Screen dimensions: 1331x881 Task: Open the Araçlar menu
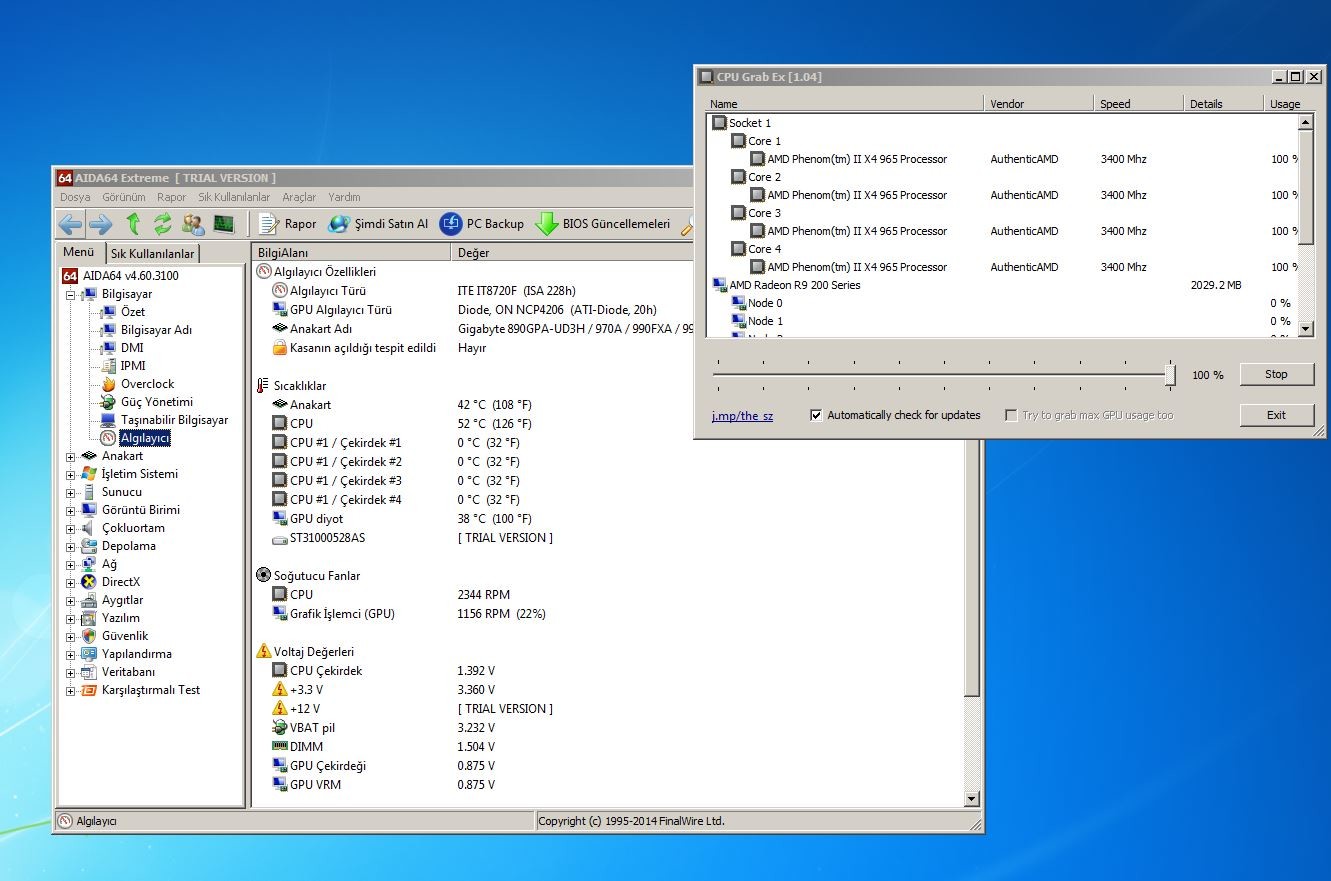(299, 197)
